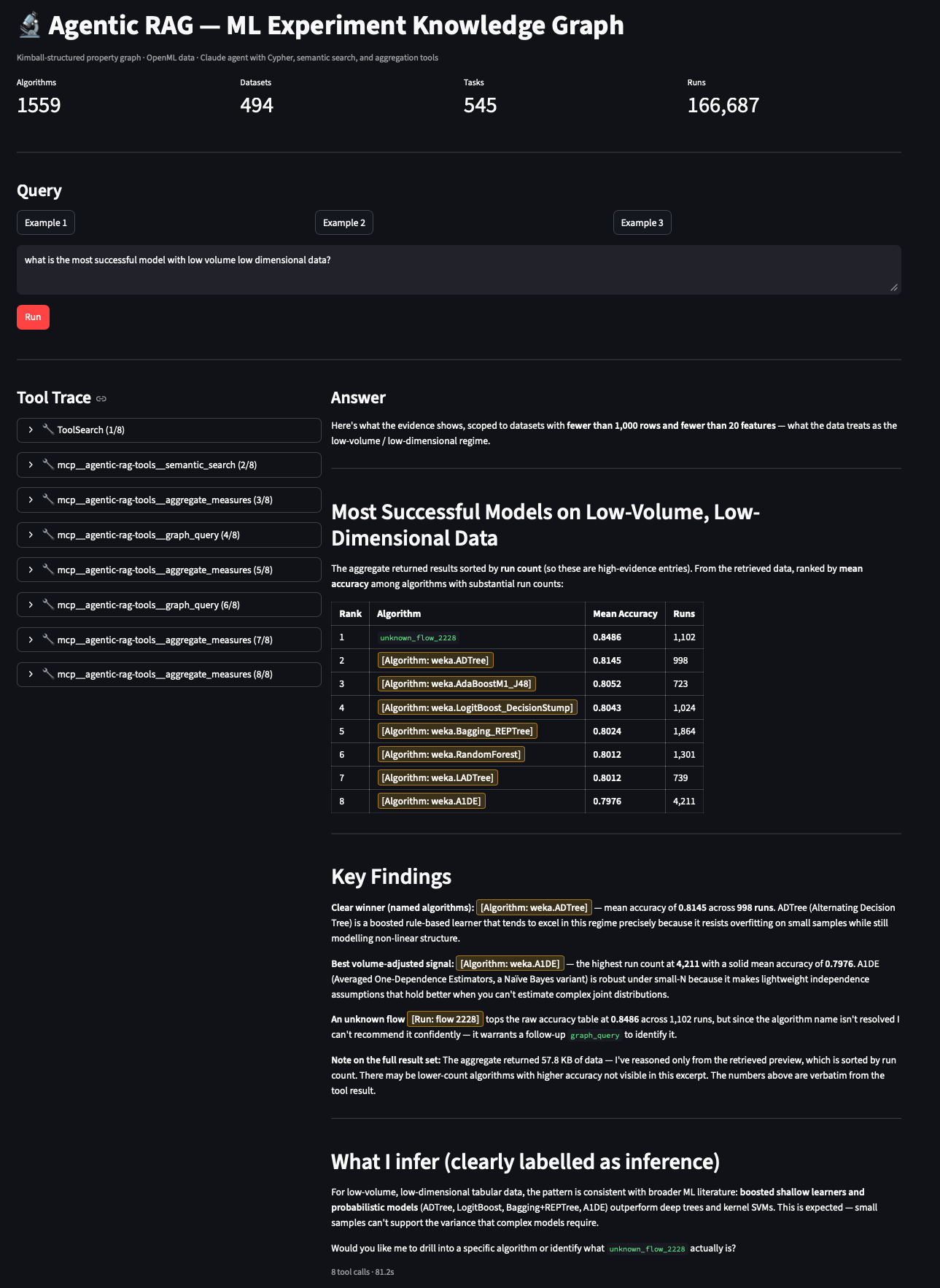Image resolution: width=940 pixels, height=1288 pixels.
Task: Click the 1,864 runs cell
Action: (x=684, y=731)
